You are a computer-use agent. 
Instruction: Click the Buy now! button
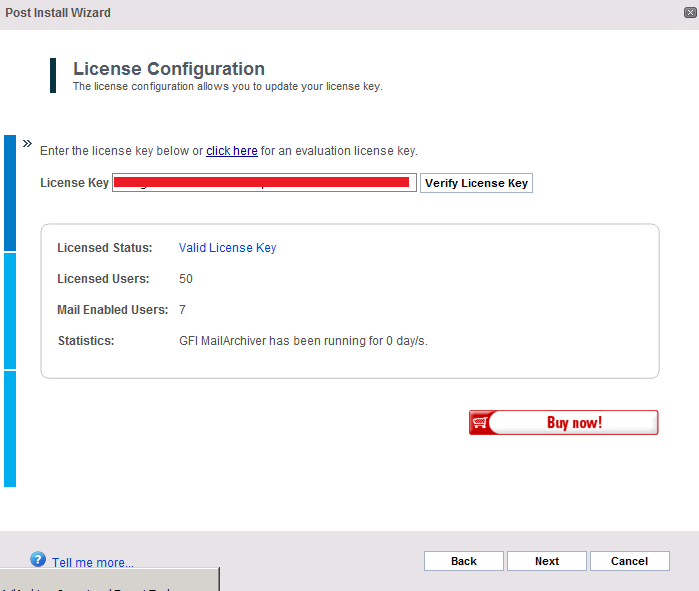tap(563, 422)
